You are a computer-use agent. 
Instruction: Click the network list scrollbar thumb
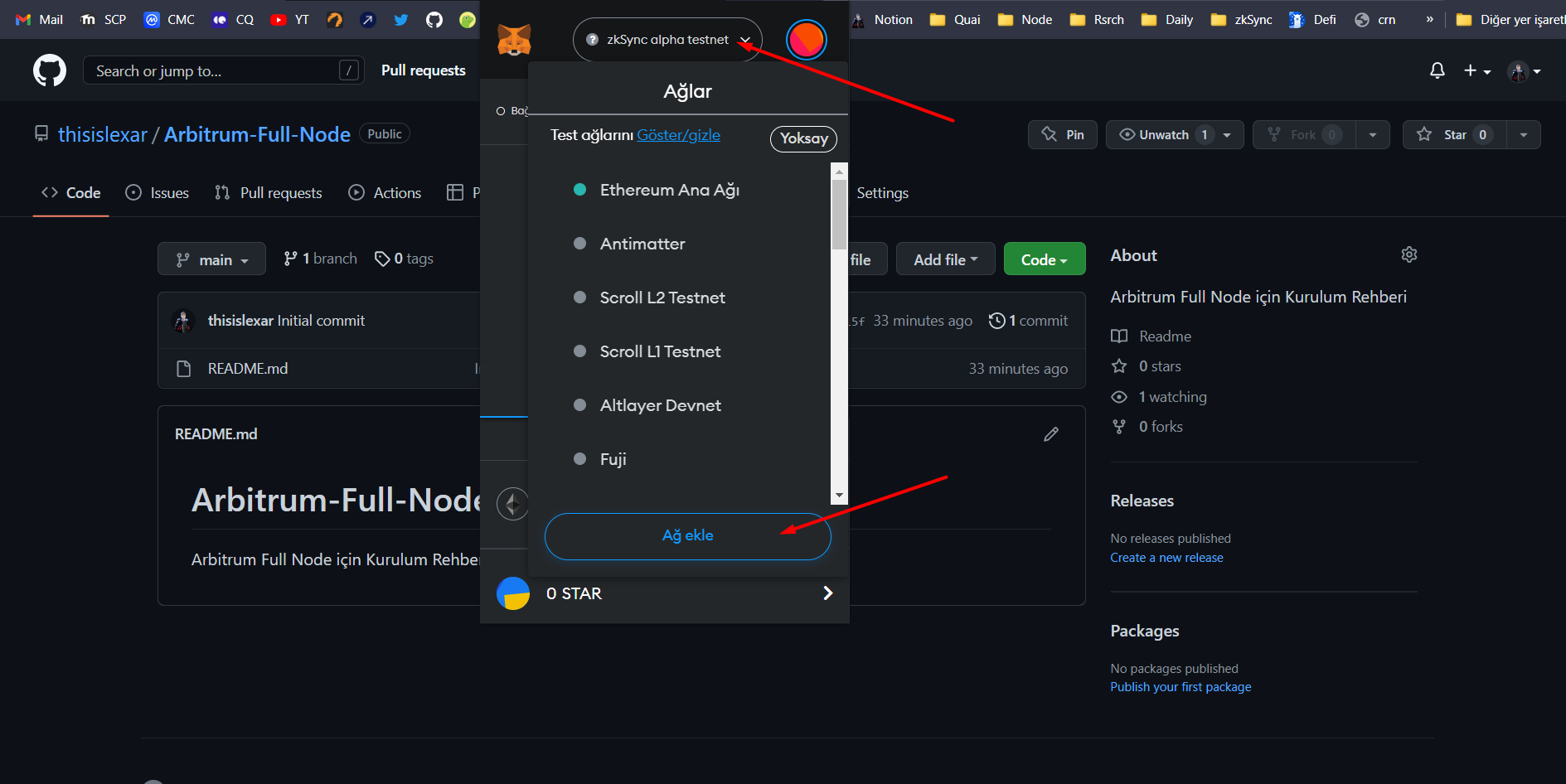click(839, 214)
